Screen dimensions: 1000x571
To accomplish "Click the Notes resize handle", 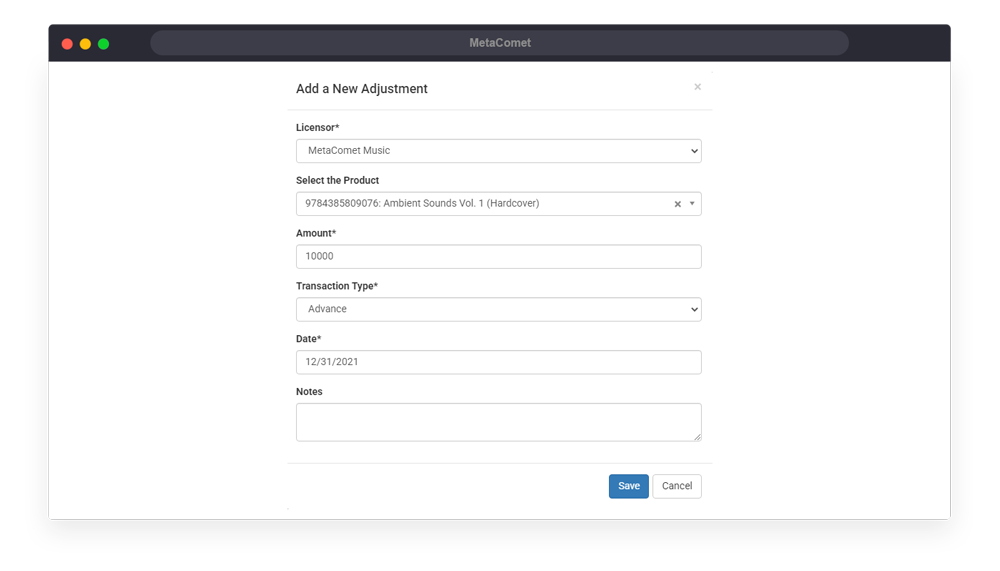I will click(x=697, y=437).
